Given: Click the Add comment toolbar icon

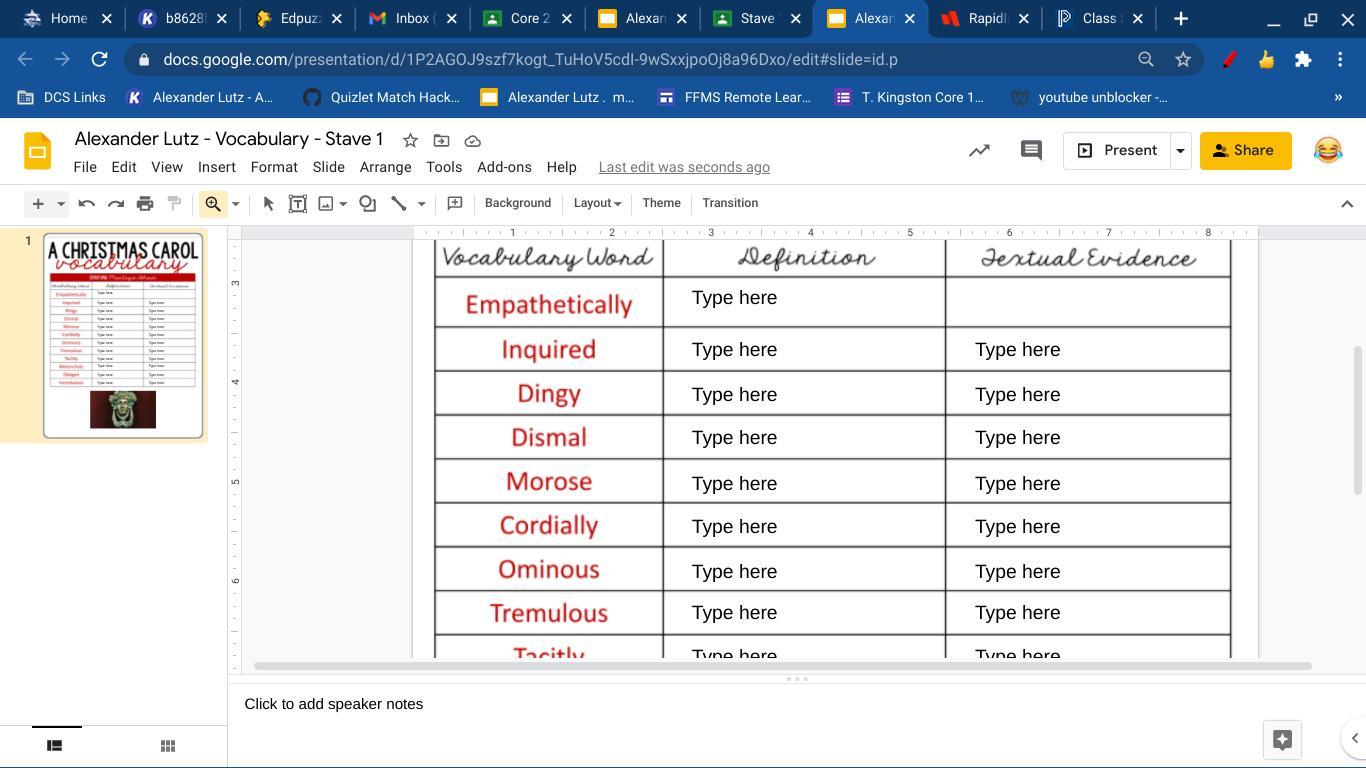Looking at the screenshot, I should (x=454, y=203).
